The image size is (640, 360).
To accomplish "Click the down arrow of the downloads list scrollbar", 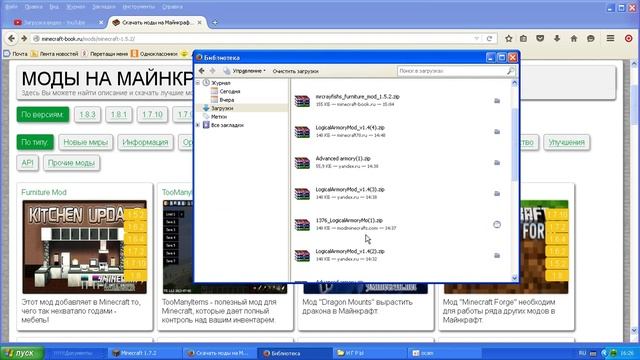I will tap(514, 278).
